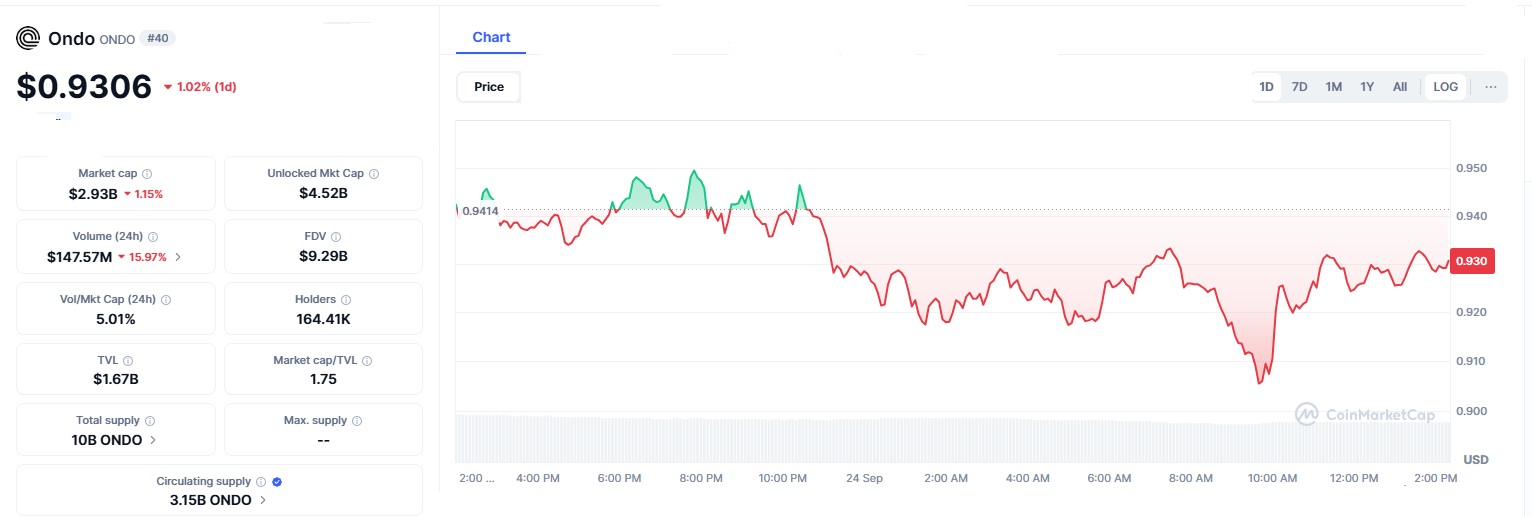Screen dimensions: 1532x517
Task: Show the FDV info icon
Action: (x=336, y=237)
